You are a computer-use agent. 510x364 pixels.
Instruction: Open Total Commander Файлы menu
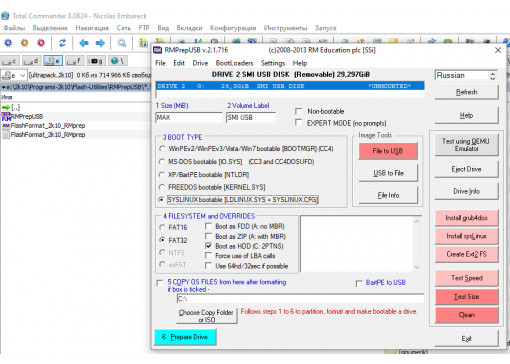coord(14,28)
